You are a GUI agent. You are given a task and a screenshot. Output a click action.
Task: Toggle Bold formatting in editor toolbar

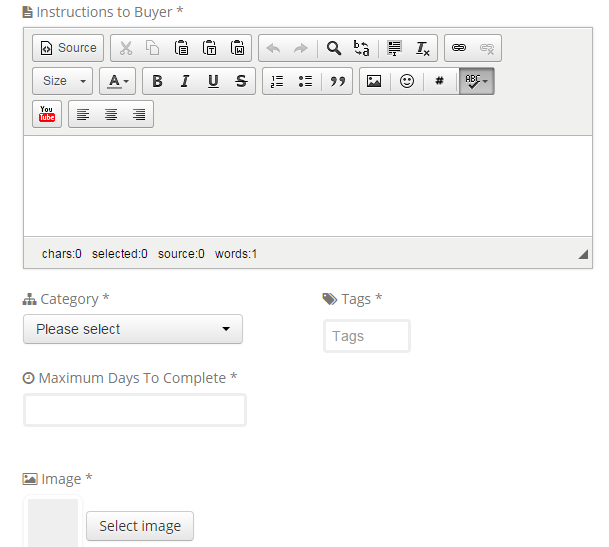(x=157, y=81)
